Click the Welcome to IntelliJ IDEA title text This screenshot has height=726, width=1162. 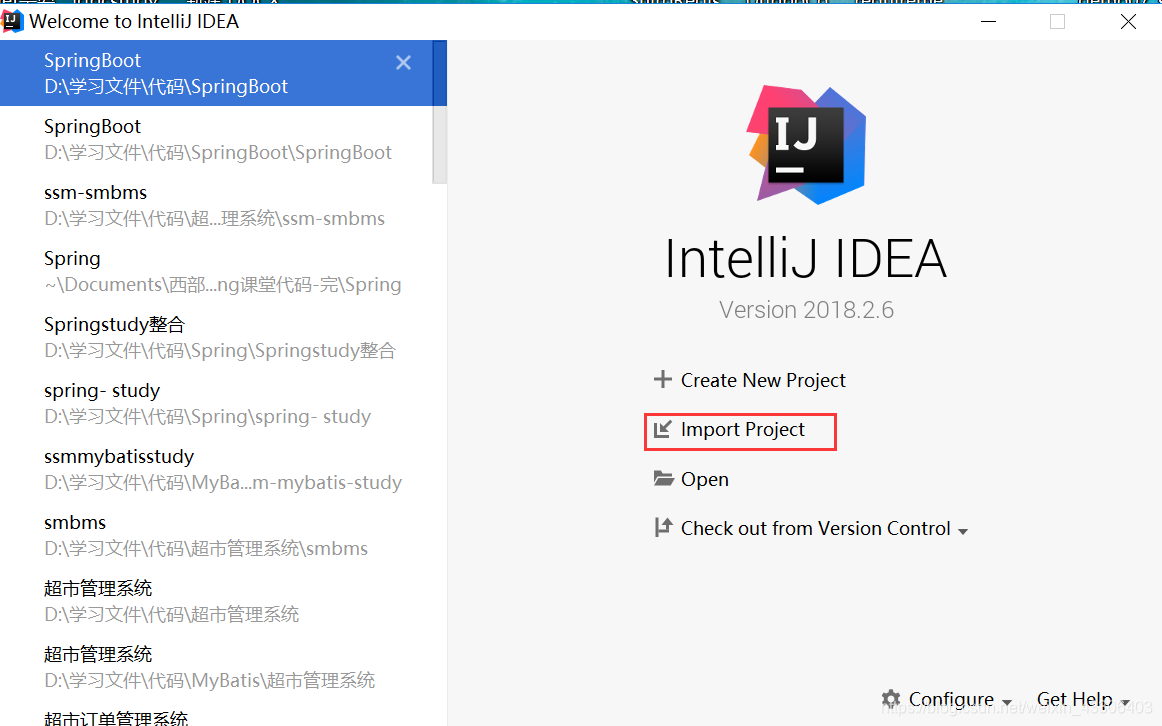134,21
